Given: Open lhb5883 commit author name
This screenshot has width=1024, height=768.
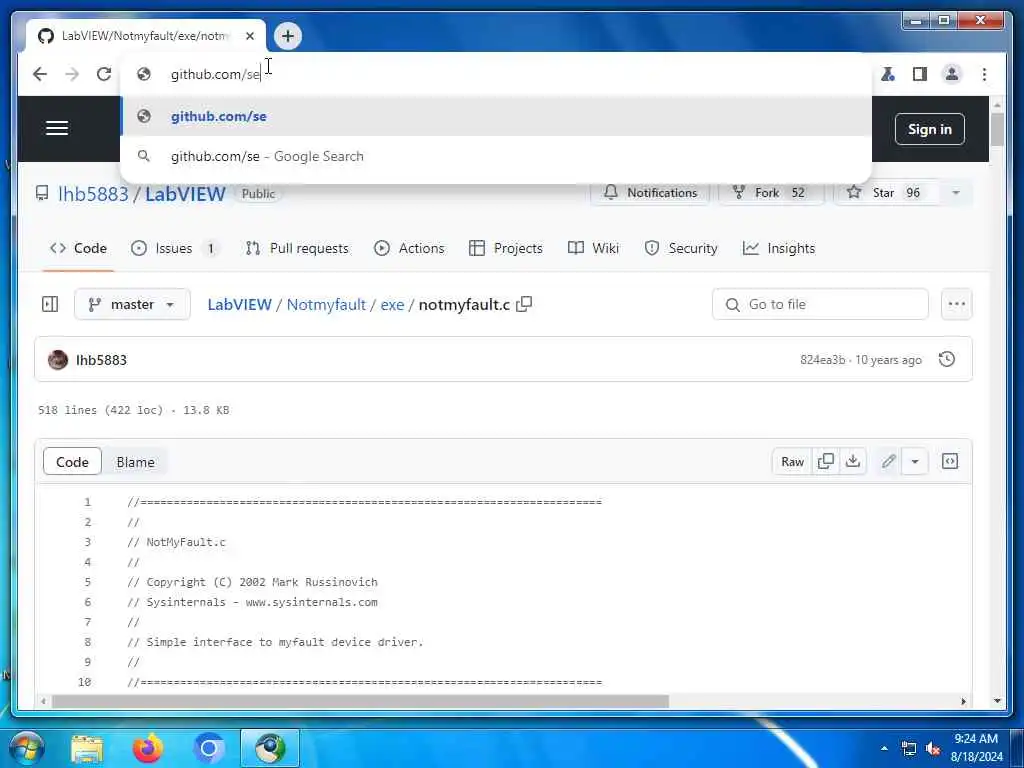Looking at the screenshot, I should click(x=101, y=360).
